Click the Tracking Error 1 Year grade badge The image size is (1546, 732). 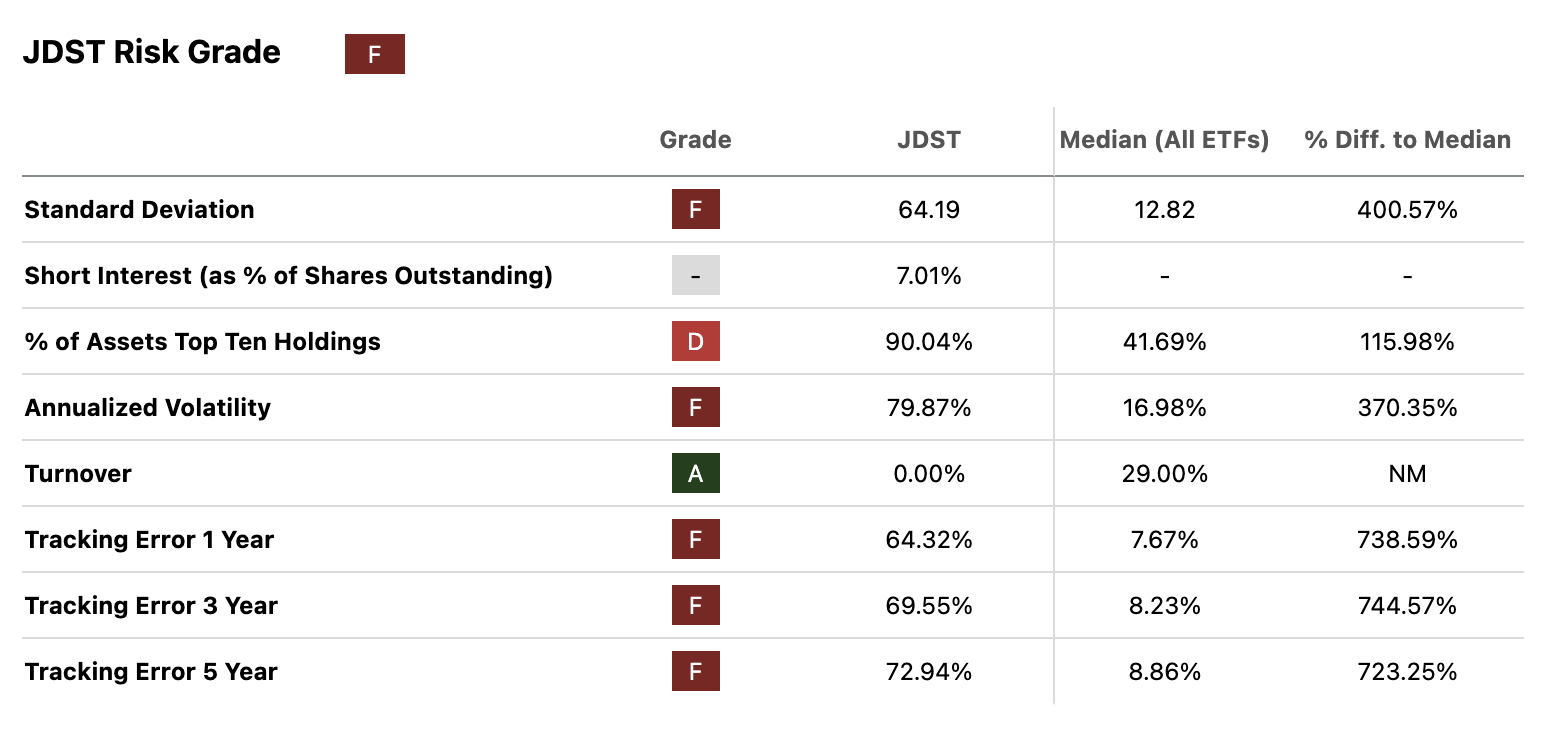695,540
